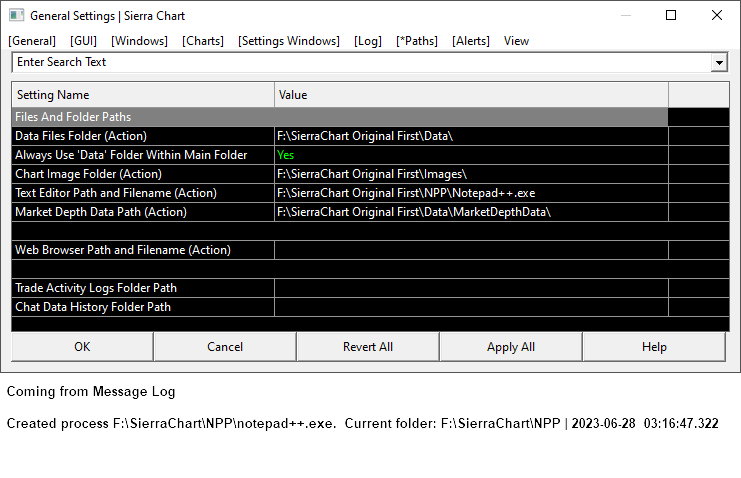741x478 pixels.
Task: Open Help for General Settings
Action: [654, 347]
